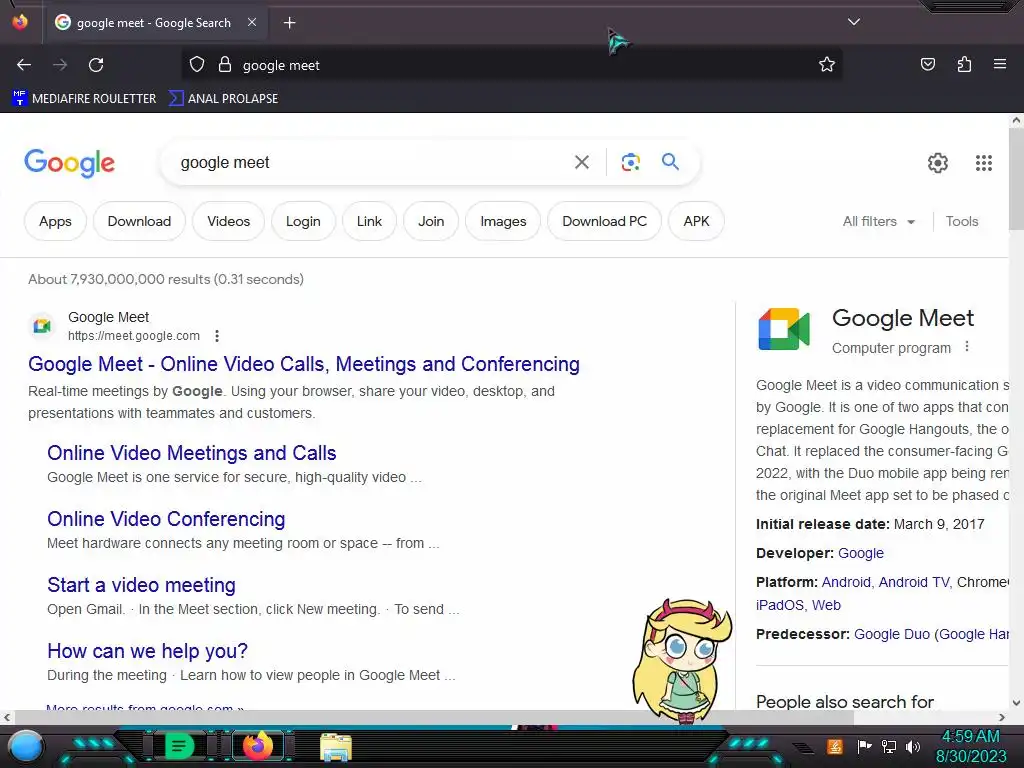
Task: Switch to Videos results
Action: [229, 221]
